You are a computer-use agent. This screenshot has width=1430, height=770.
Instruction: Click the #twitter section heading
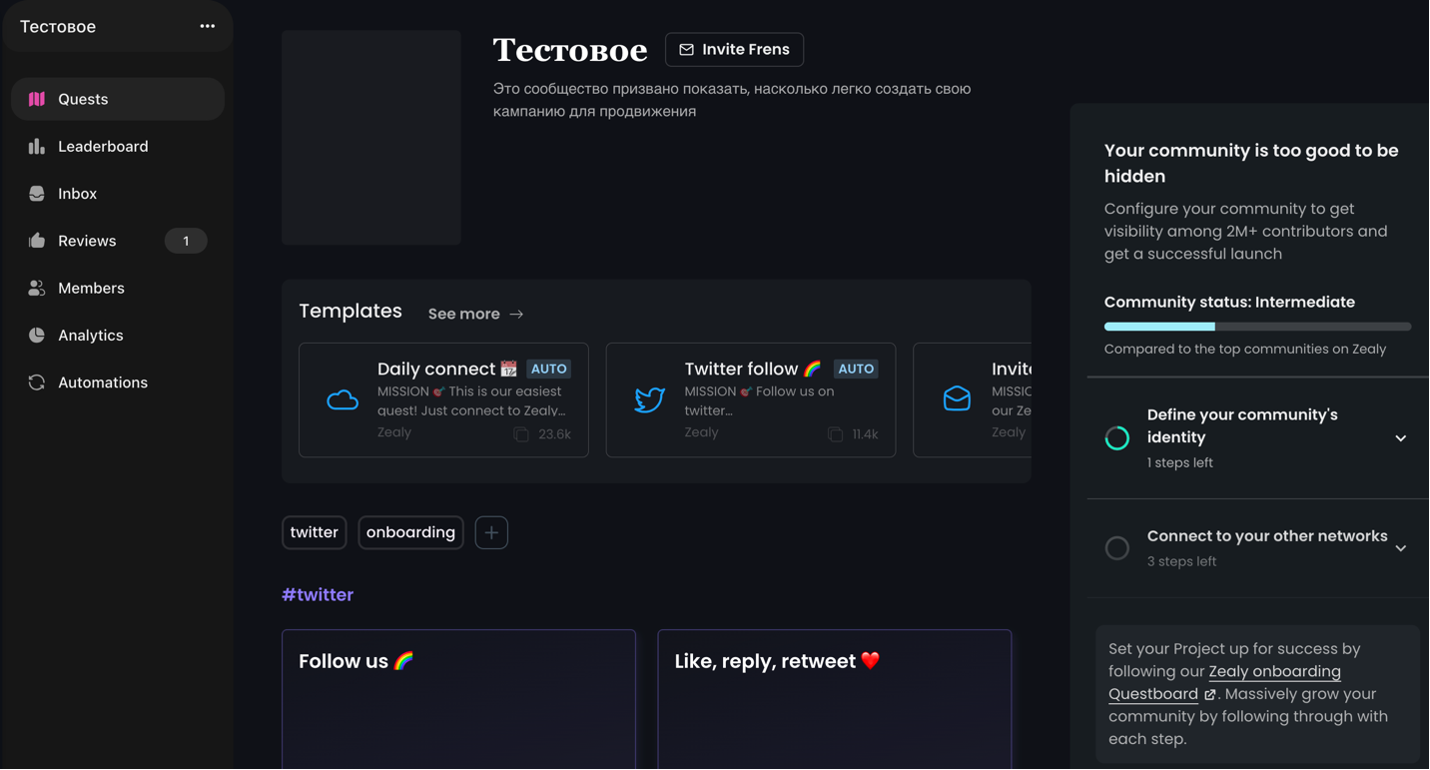coord(318,595)
